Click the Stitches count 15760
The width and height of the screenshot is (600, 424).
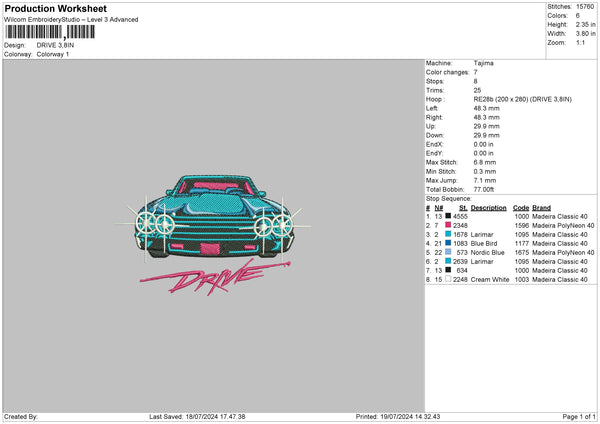[585, 7]
